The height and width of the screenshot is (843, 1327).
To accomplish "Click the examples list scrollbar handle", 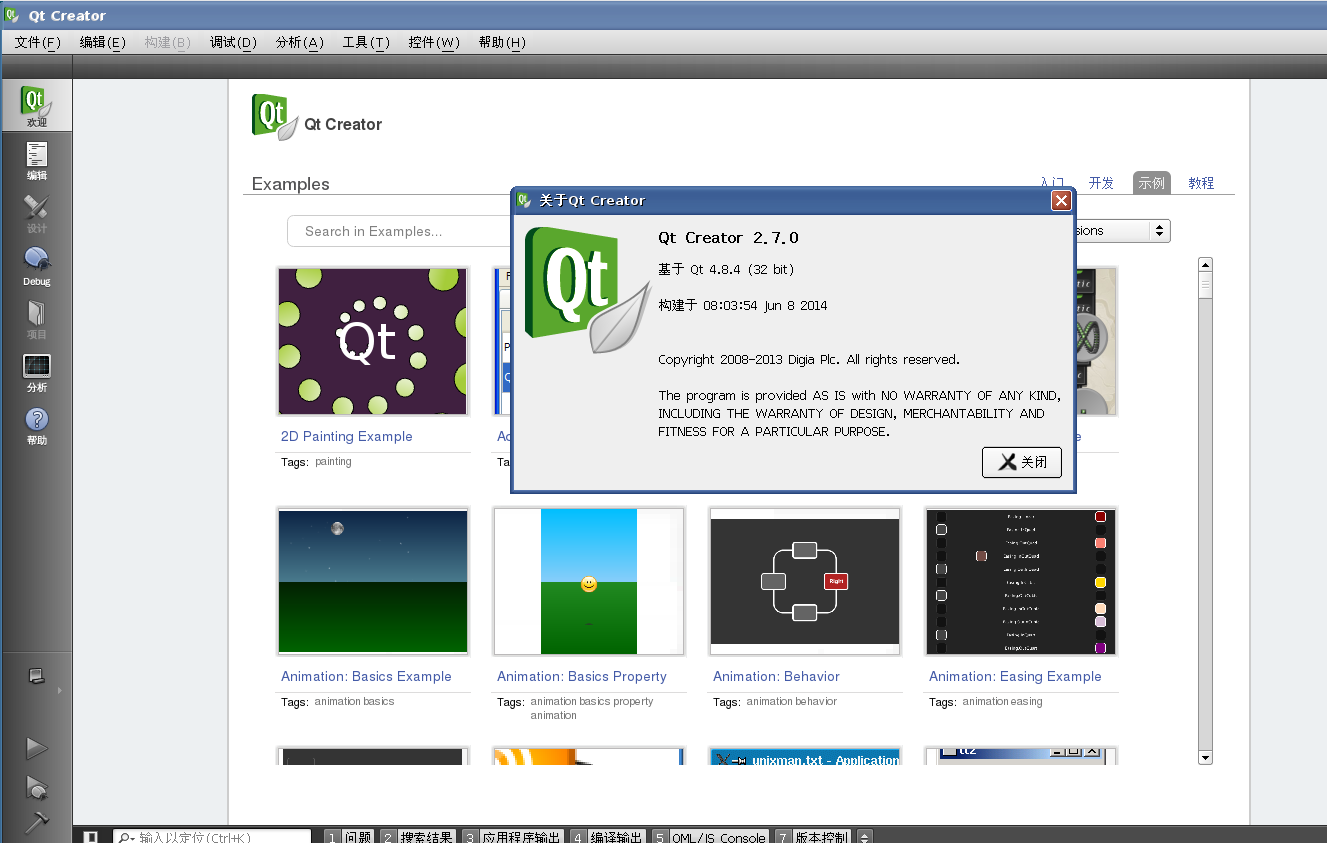I will coord(1205,286).
